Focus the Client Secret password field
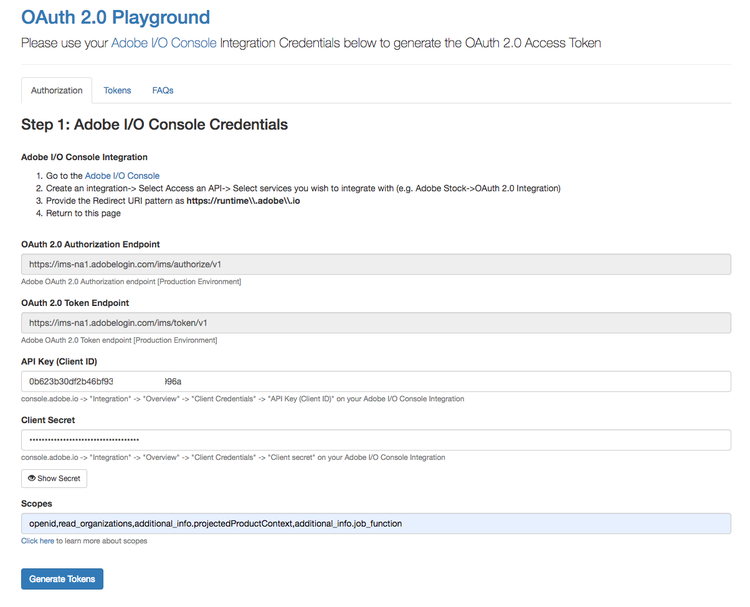This screenshot has width=750, height=607. [376, 440]
